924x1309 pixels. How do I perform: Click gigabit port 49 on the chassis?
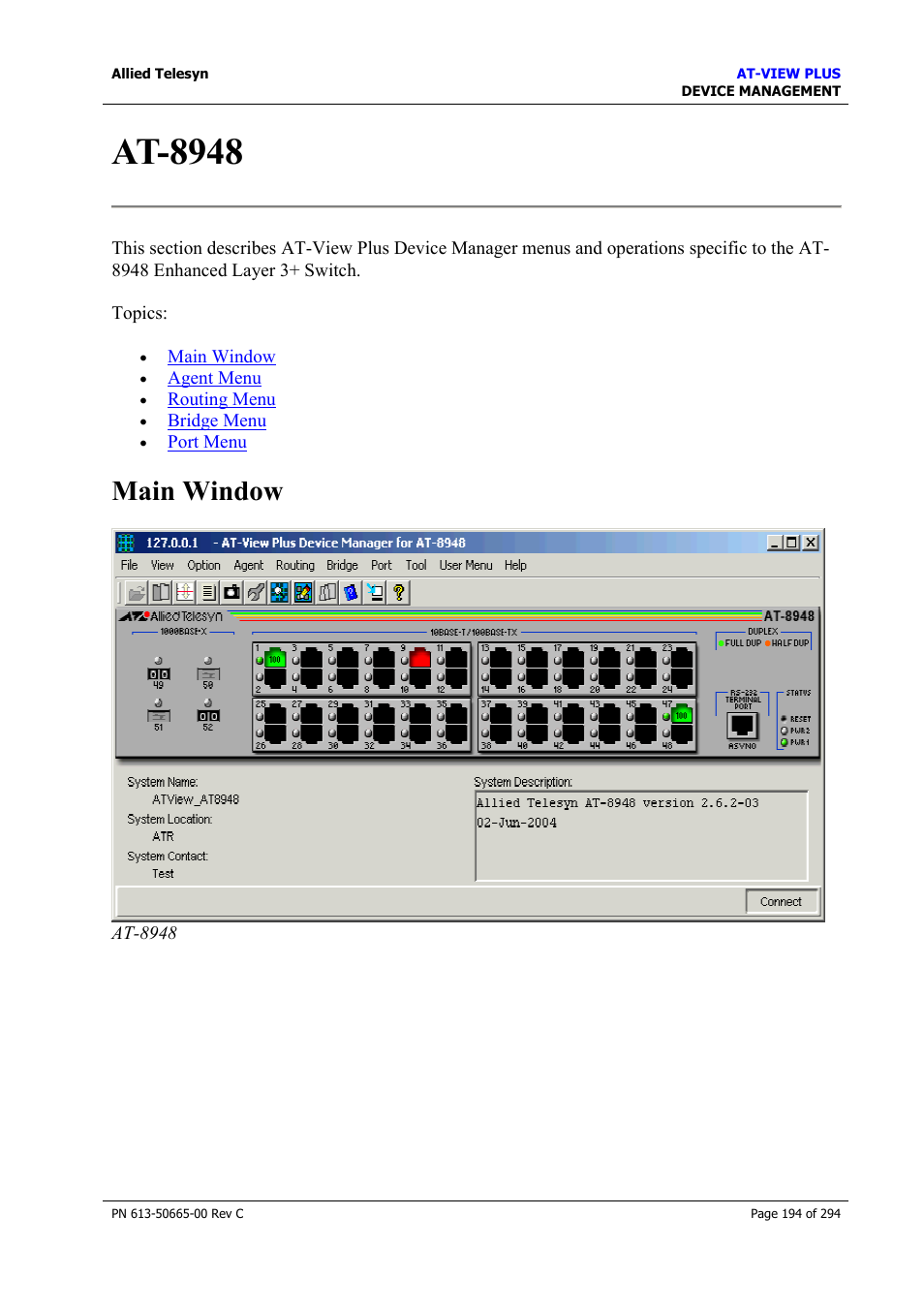[159, 673]
